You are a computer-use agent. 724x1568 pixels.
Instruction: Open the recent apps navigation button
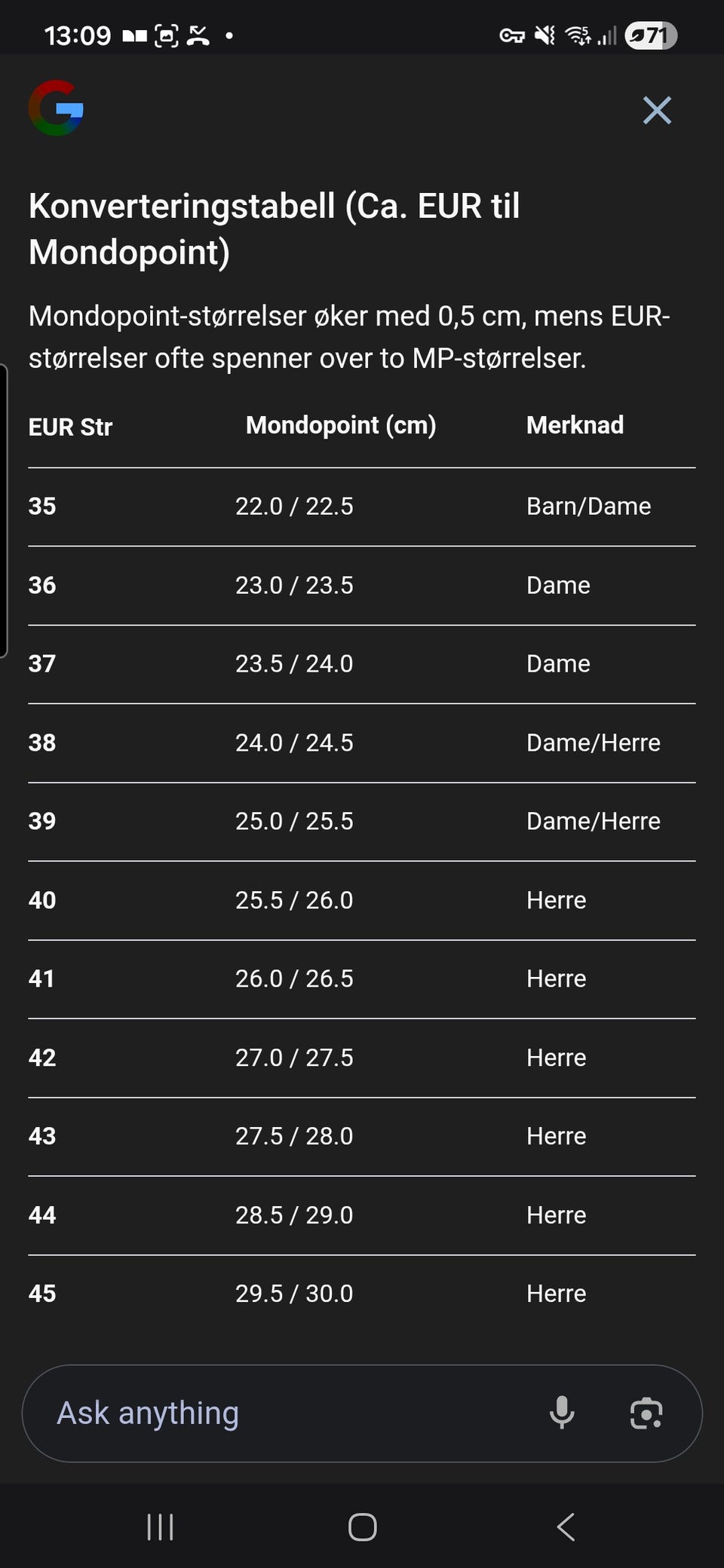[160, 1527]
